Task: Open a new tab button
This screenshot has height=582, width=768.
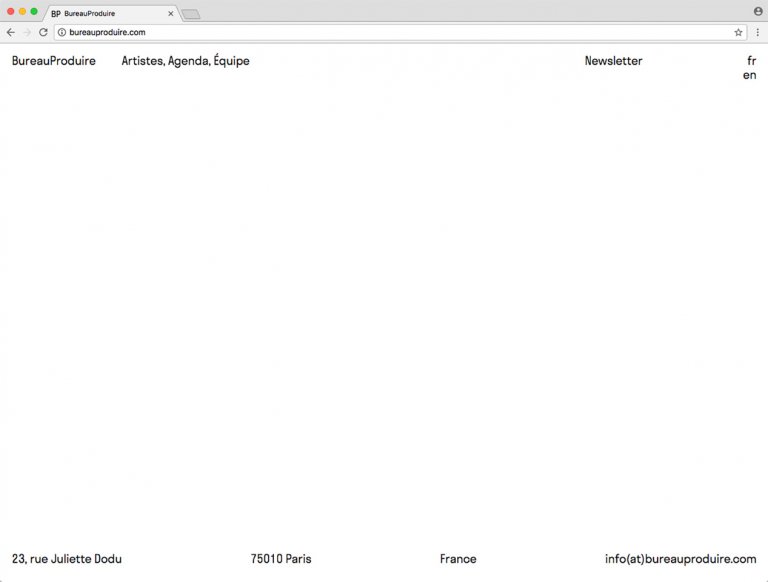Action: click(191, 14)
